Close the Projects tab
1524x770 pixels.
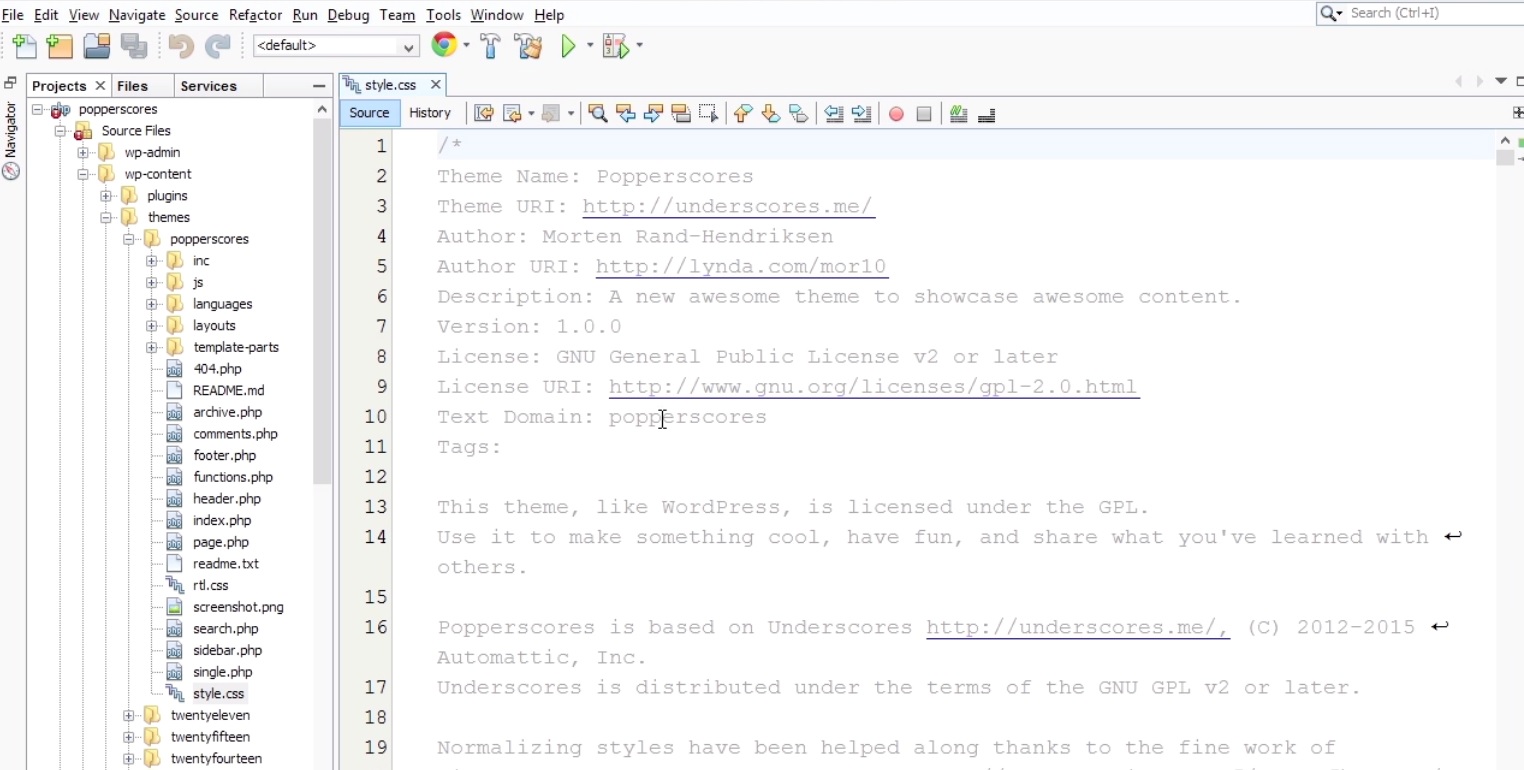click(x=100, y=86)
